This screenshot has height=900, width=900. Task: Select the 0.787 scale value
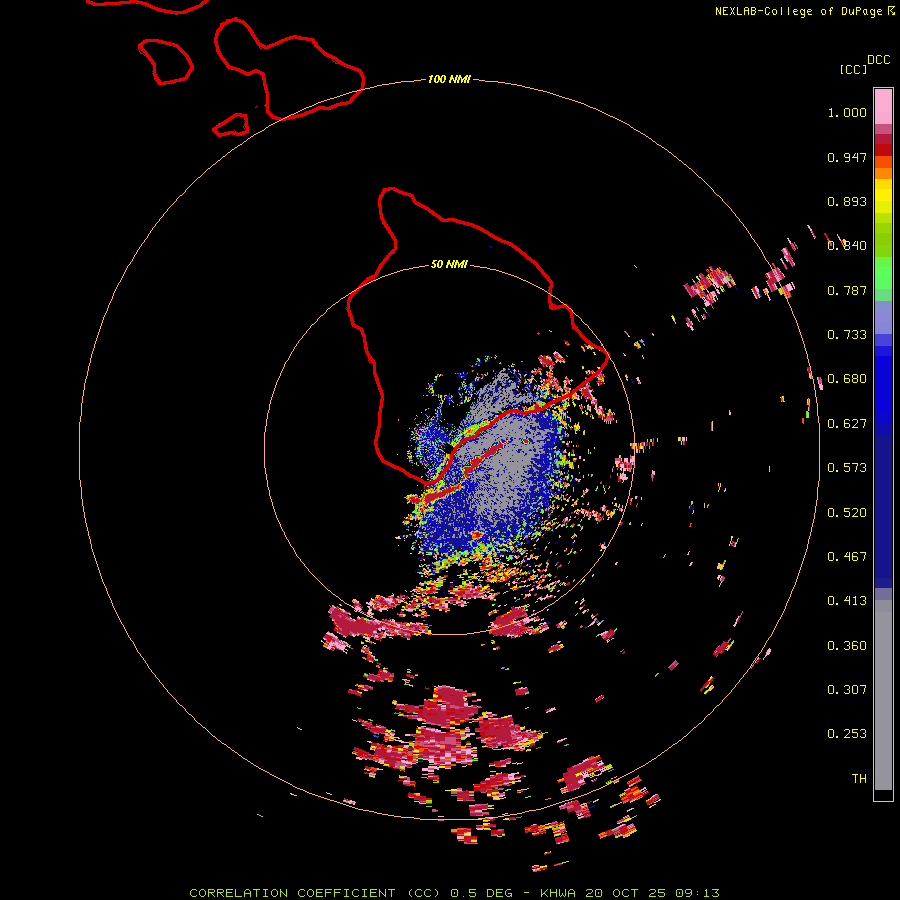click(x=847, y=290)
